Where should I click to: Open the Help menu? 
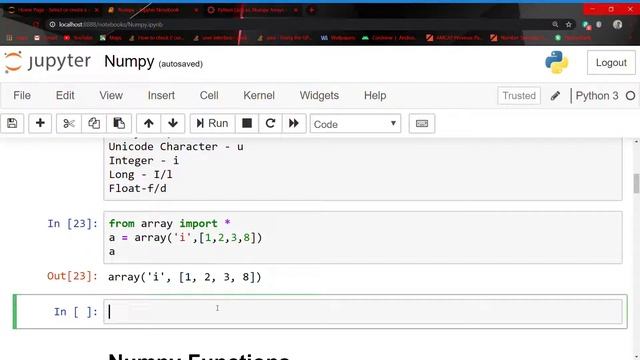375,96
